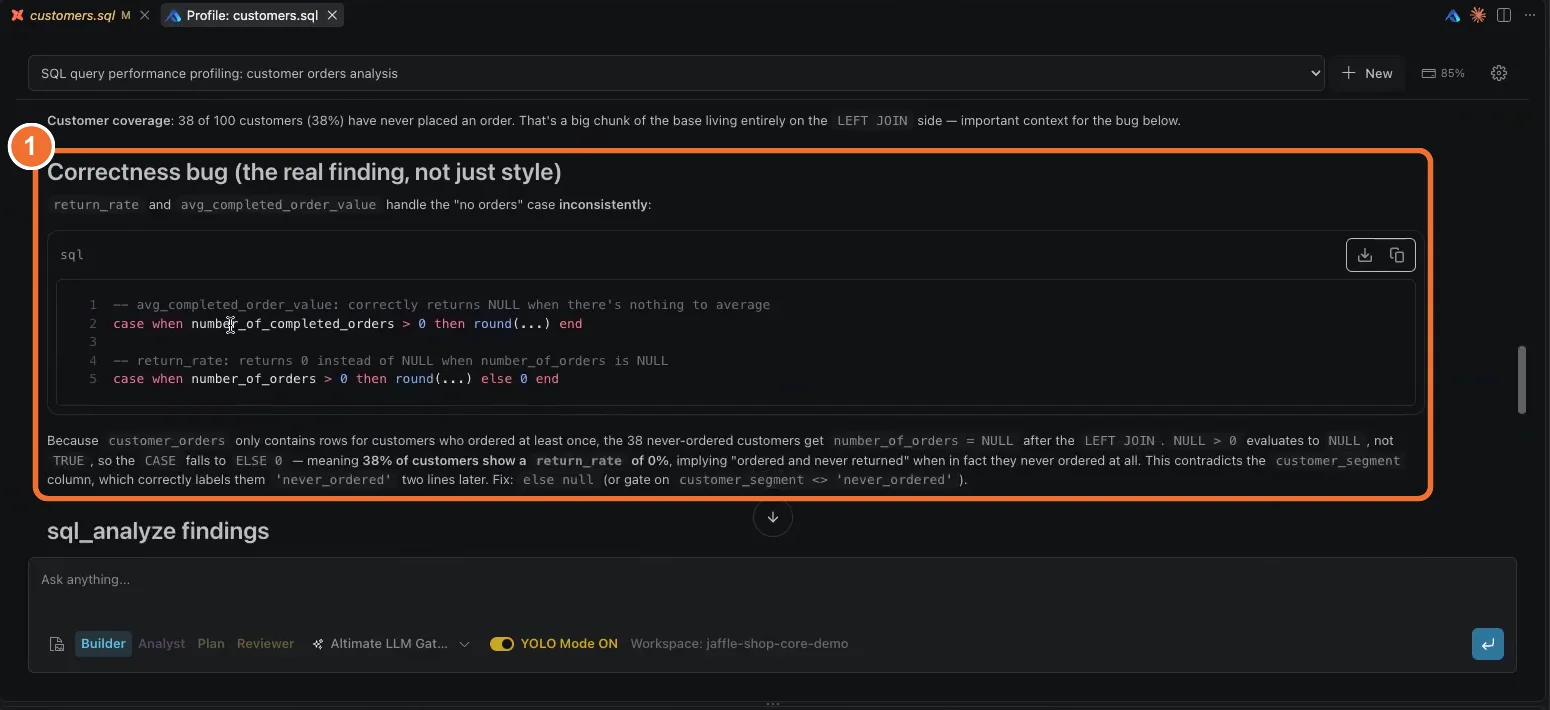Click the Correctness bug heading
1550x710 pixels.
coord(304,172)
